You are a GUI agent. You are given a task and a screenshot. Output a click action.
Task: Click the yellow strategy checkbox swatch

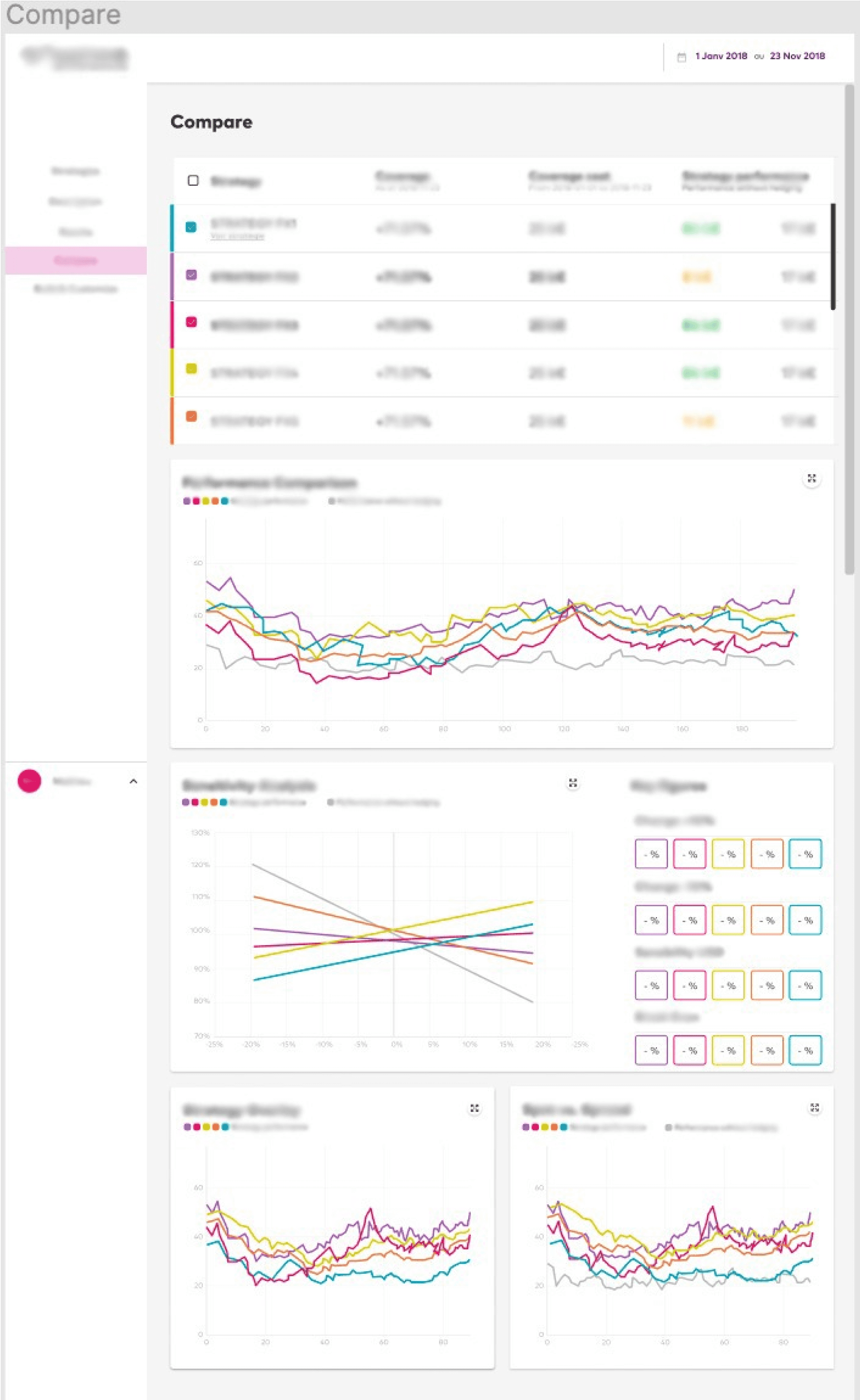pos(191,368)
